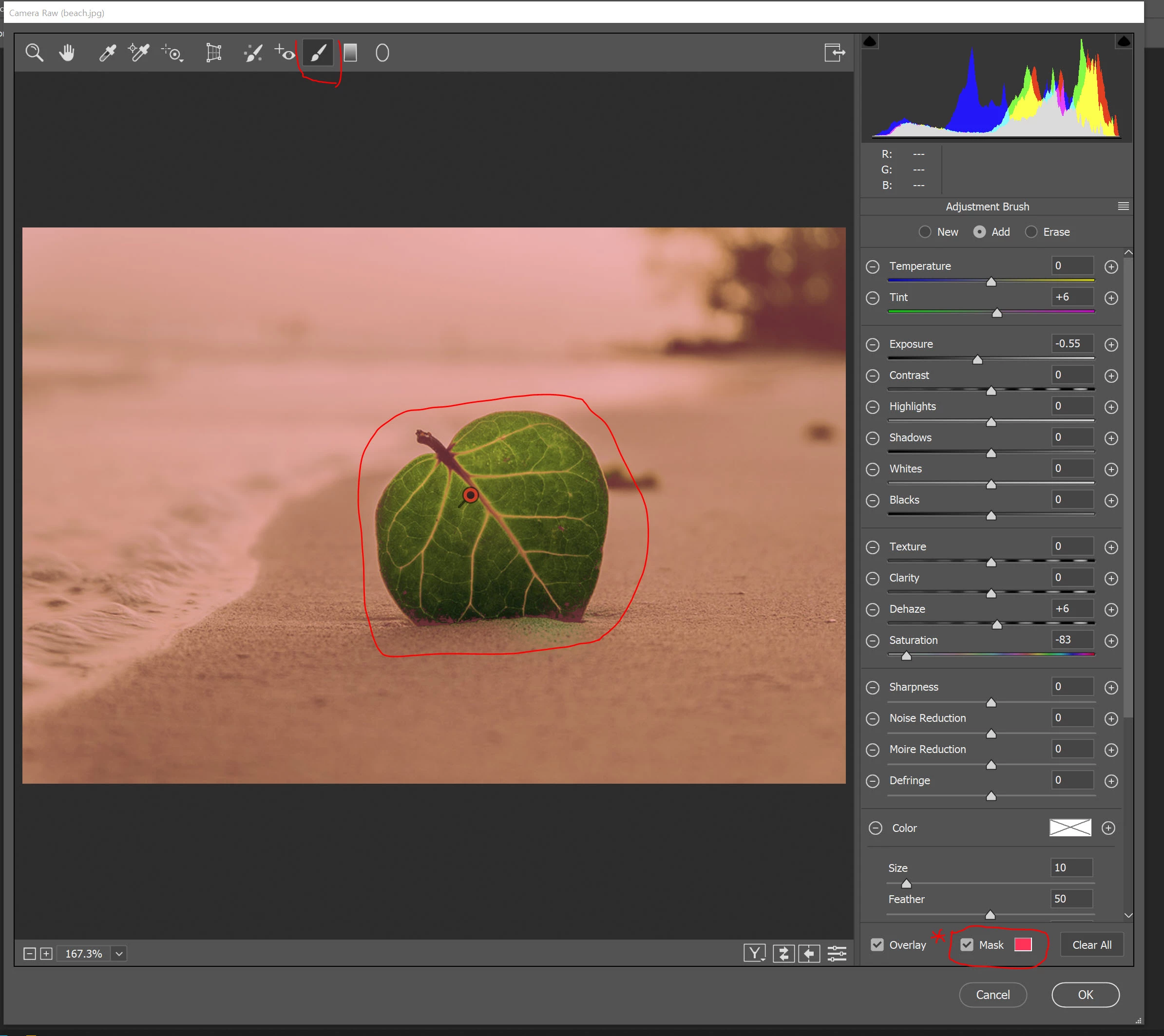Open the Adjustment Brush panel menu
Screen dimensions: 1164x1036
coord(1123,207)
